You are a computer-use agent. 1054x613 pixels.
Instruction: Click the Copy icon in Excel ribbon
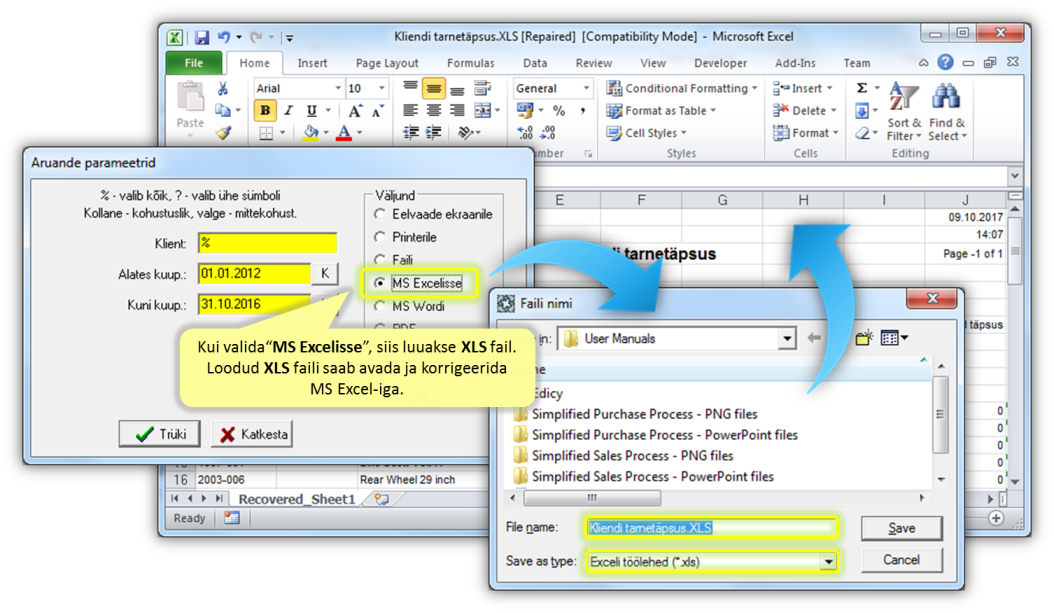pos(222,110)
